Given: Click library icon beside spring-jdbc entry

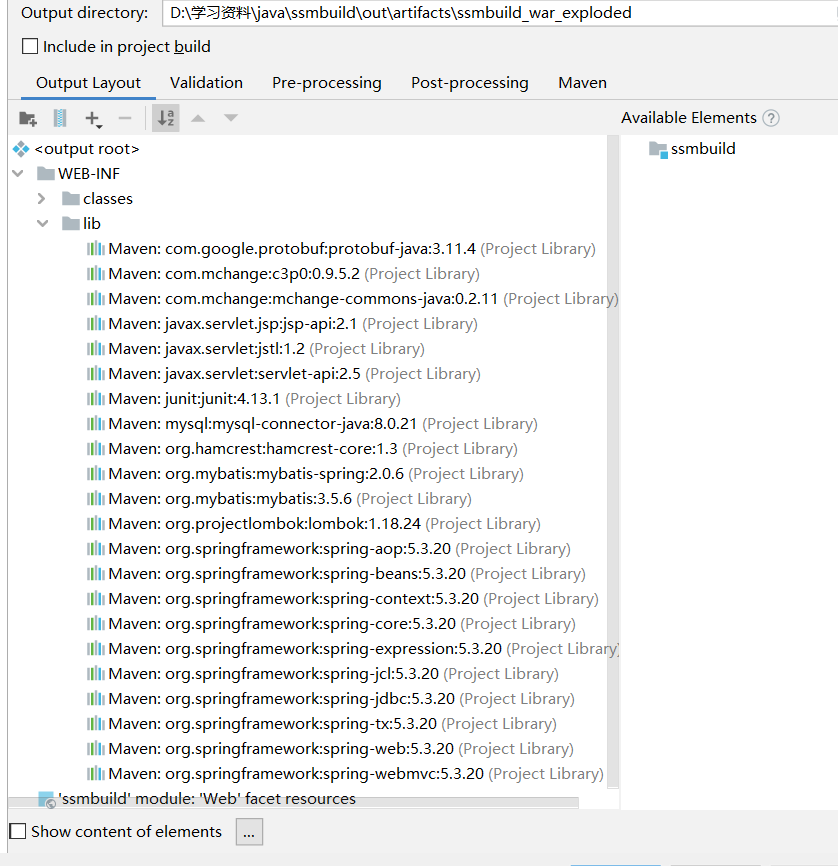Looking at the screenshot, I should point(96,698).
